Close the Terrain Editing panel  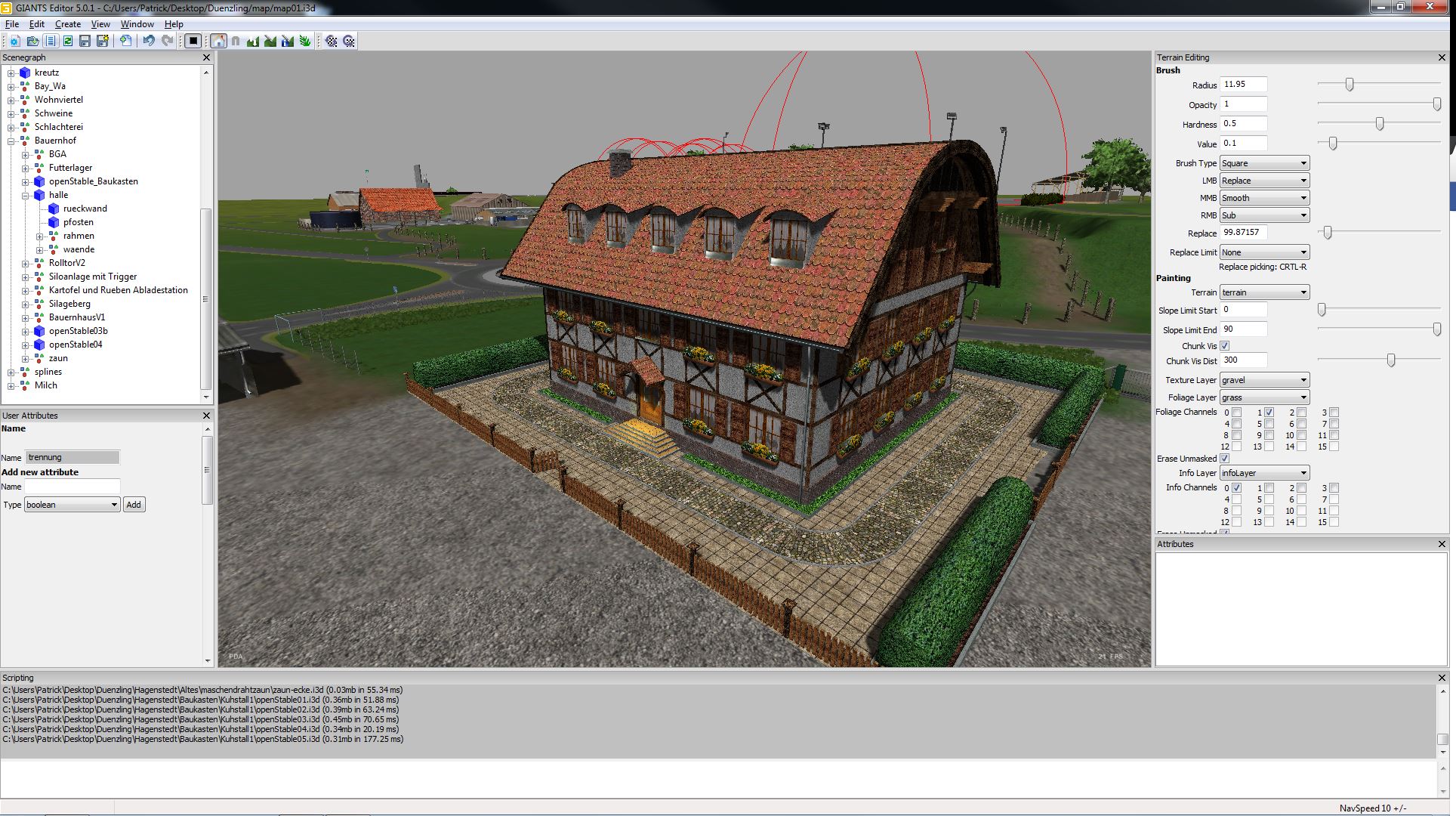coord(1442,57)
